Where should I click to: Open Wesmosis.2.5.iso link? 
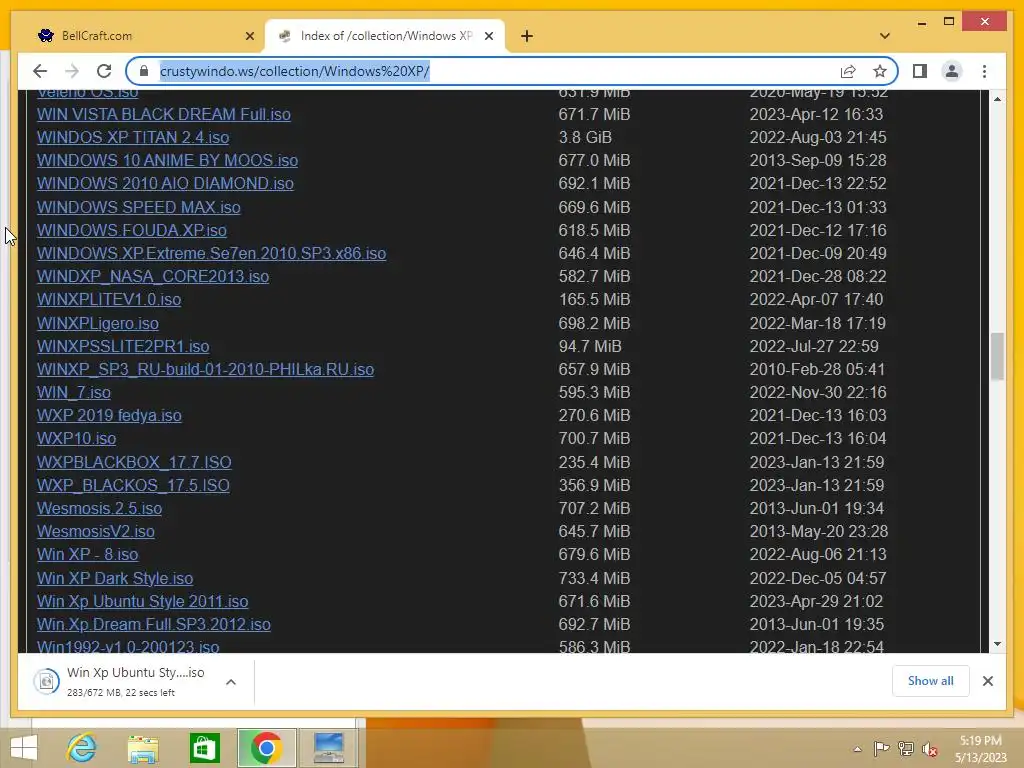pos(99,508)
